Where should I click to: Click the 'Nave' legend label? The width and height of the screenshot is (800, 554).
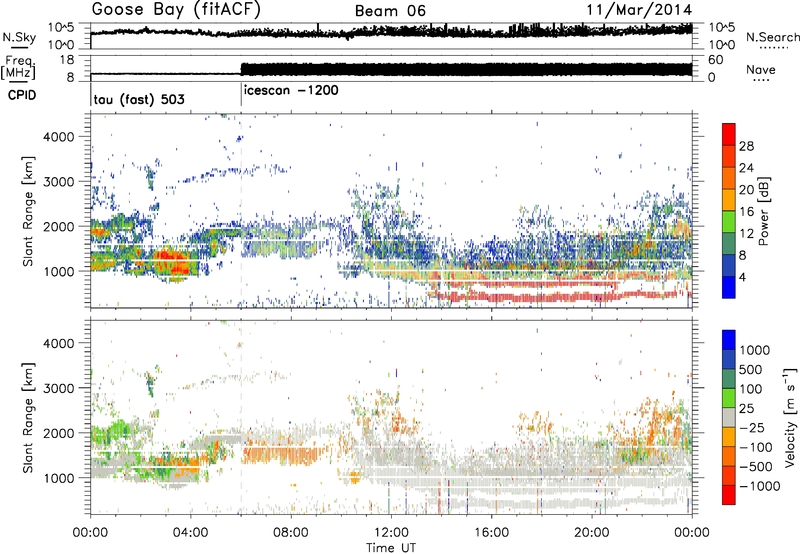click(x=761, y=70)
